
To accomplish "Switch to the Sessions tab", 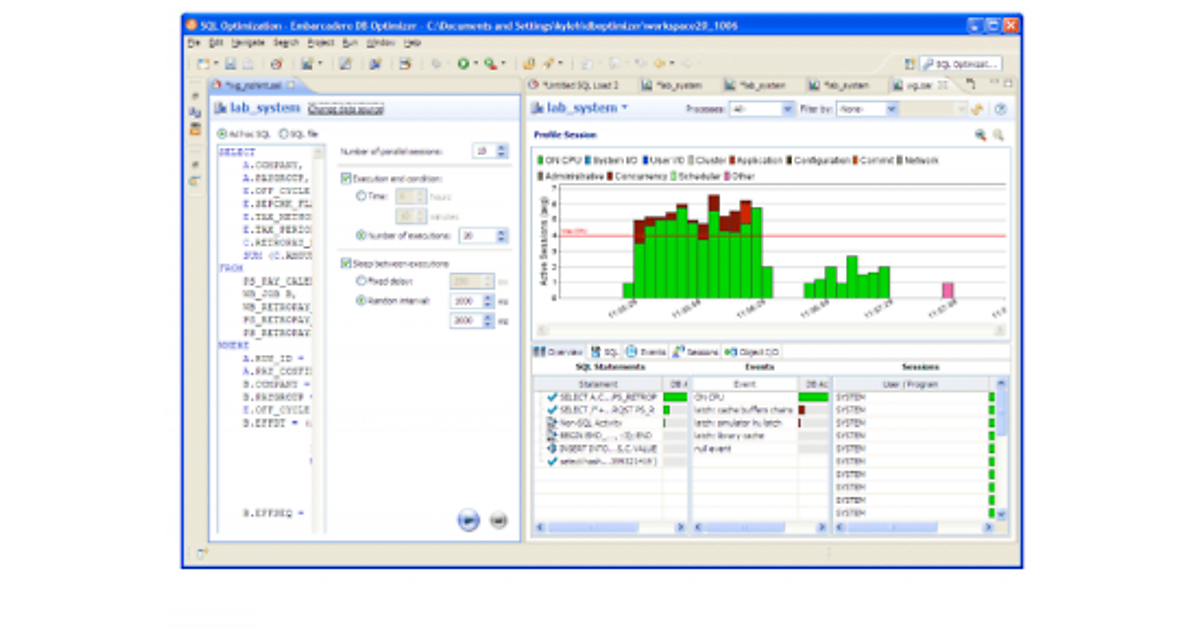I will [x=695, y=352].
